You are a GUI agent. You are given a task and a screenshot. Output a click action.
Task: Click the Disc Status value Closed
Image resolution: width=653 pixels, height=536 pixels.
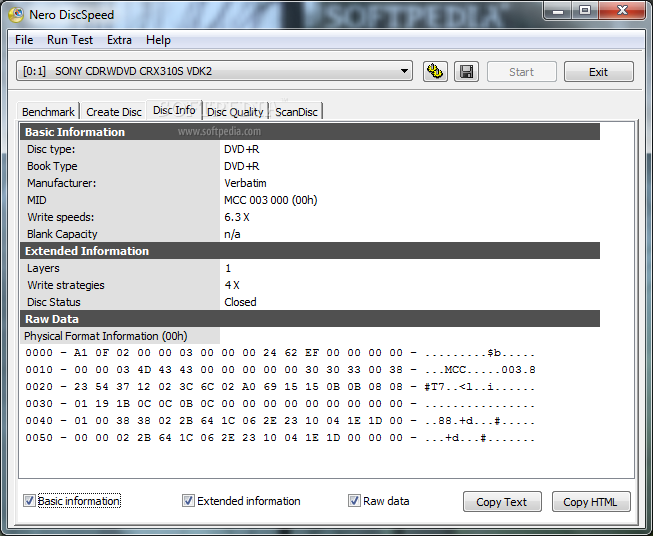point(240,302)
